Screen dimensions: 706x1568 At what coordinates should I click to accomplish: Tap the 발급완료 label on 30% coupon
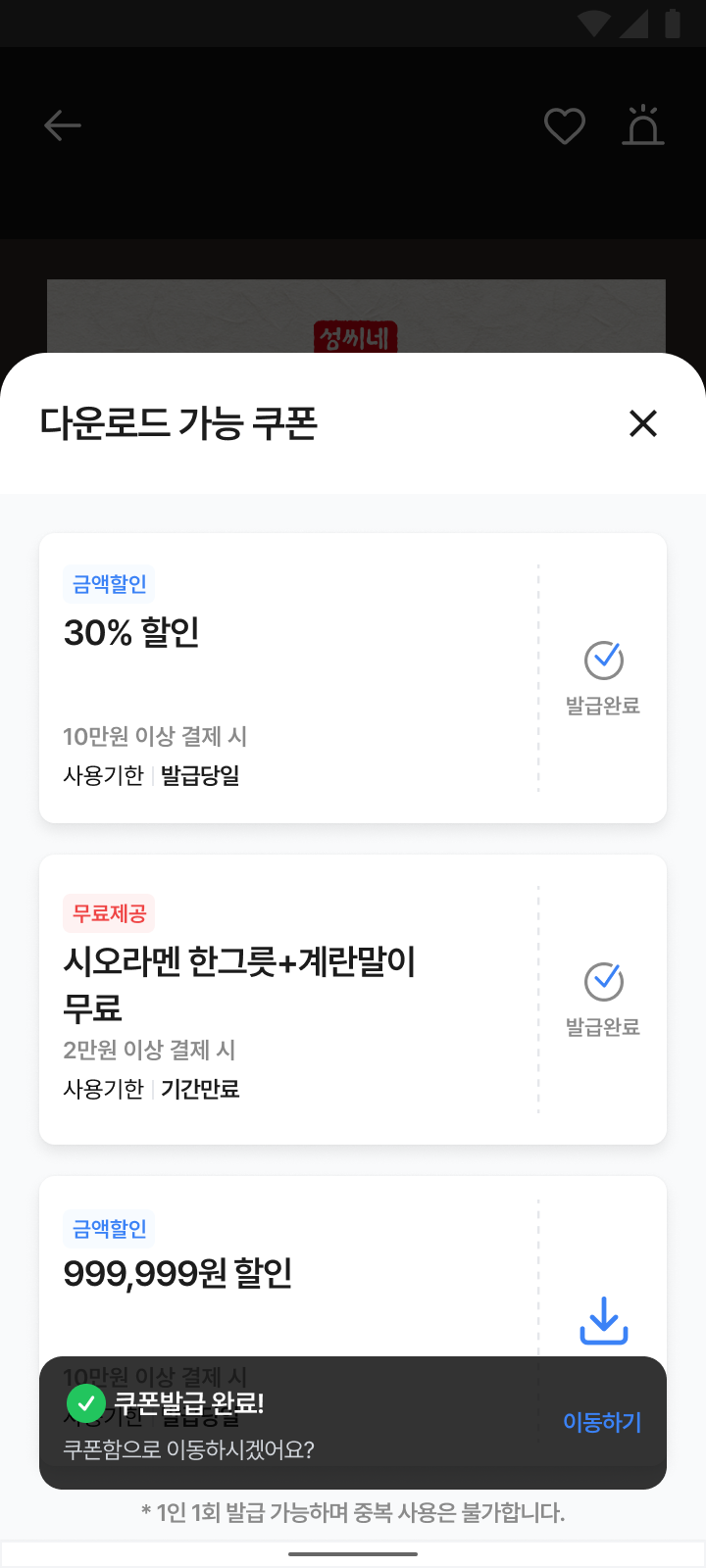603,706
